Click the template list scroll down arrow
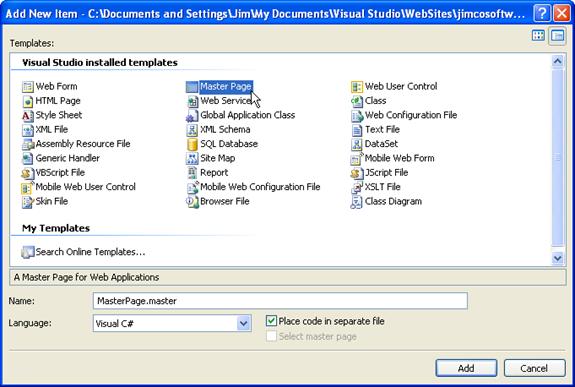 [557, 258]
